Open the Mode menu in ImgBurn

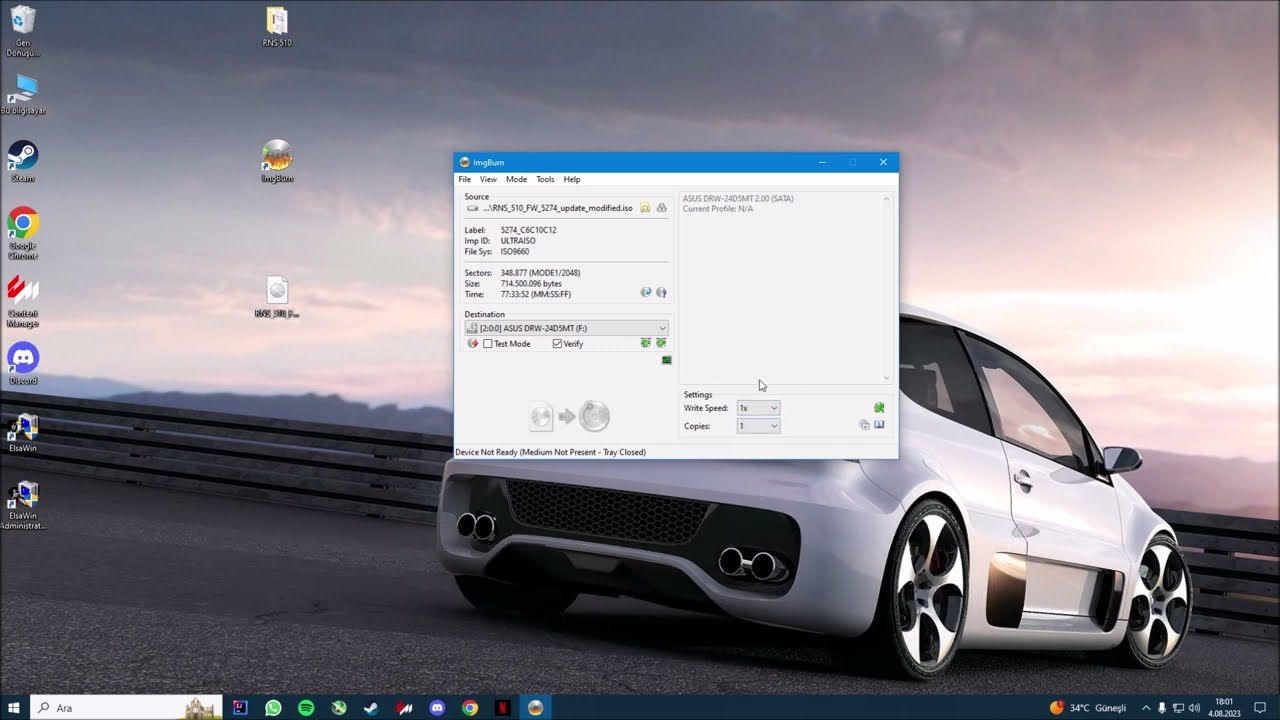516,179
